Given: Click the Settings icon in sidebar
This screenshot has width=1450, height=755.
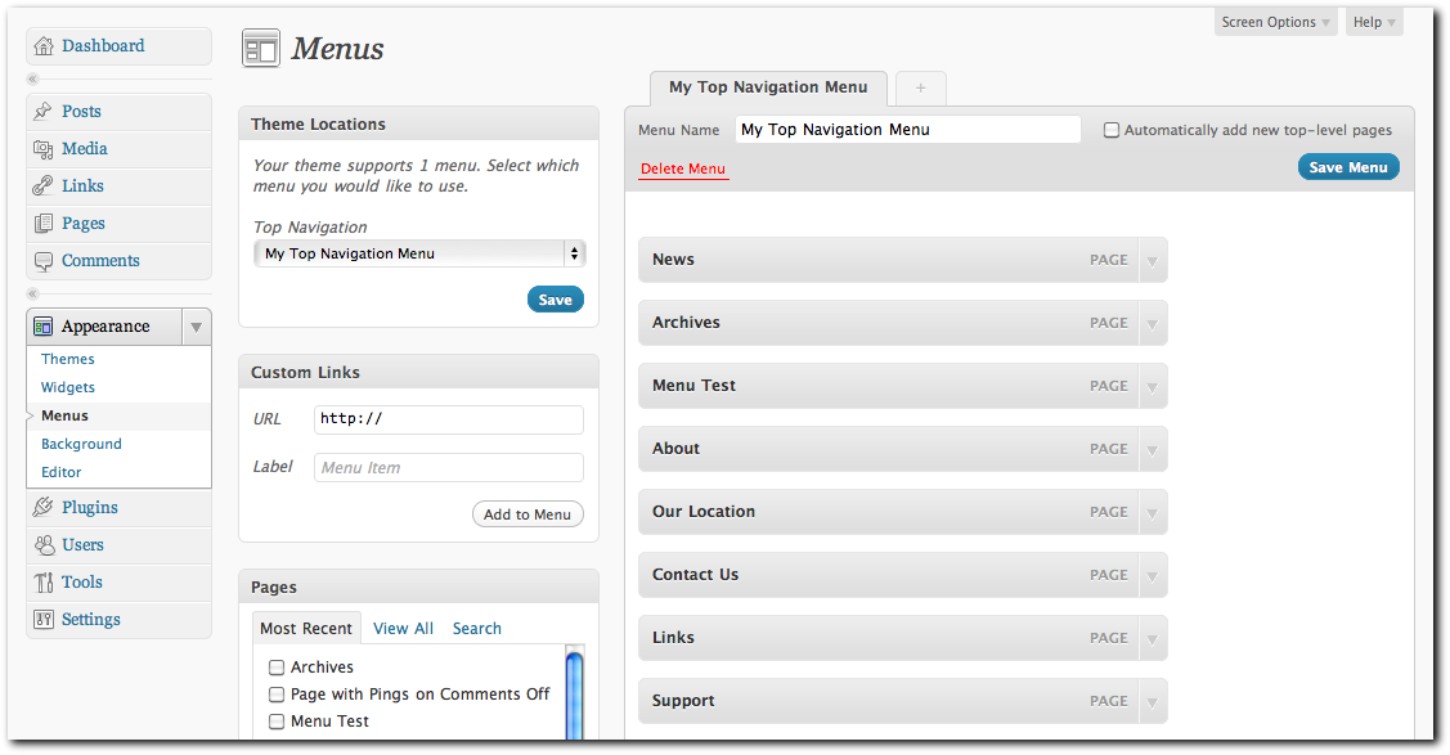Looking at the screenshot, I should point(43,620).
